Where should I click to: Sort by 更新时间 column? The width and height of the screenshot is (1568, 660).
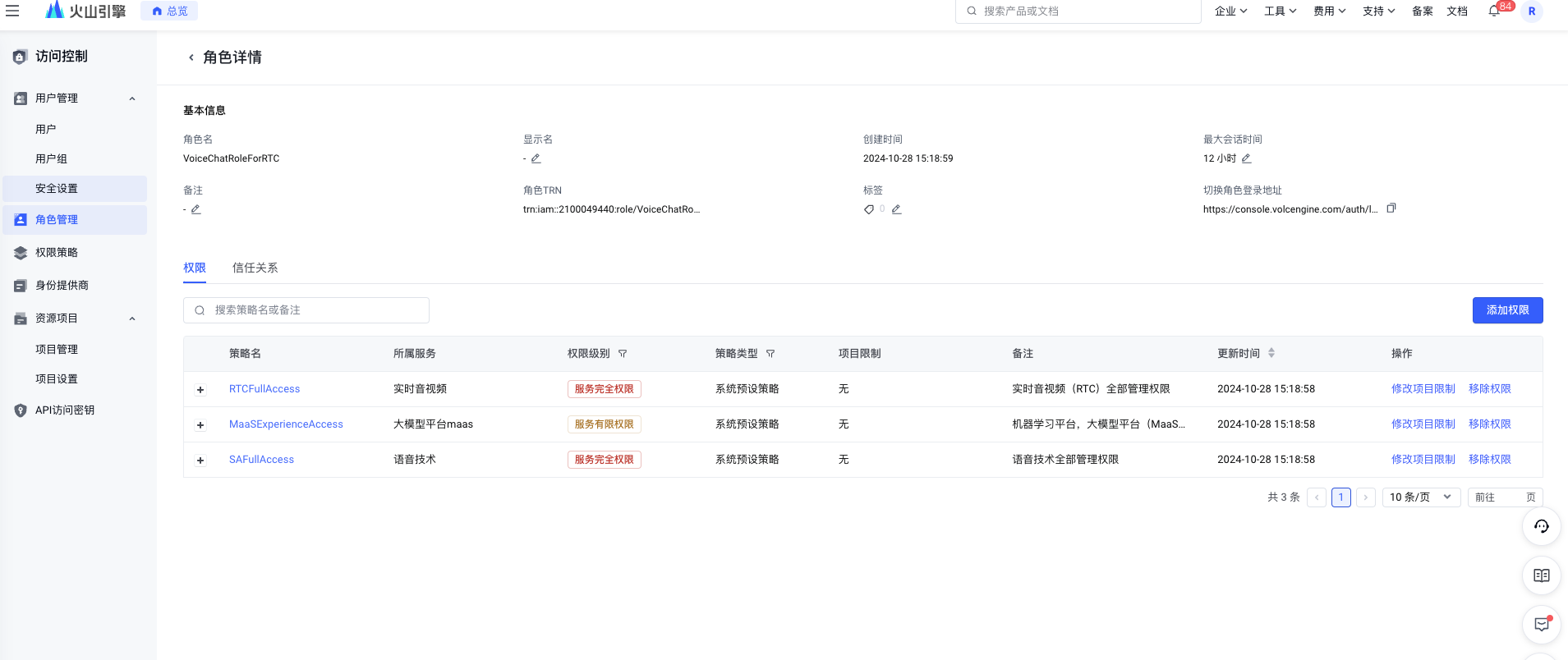coord(1271,353)
